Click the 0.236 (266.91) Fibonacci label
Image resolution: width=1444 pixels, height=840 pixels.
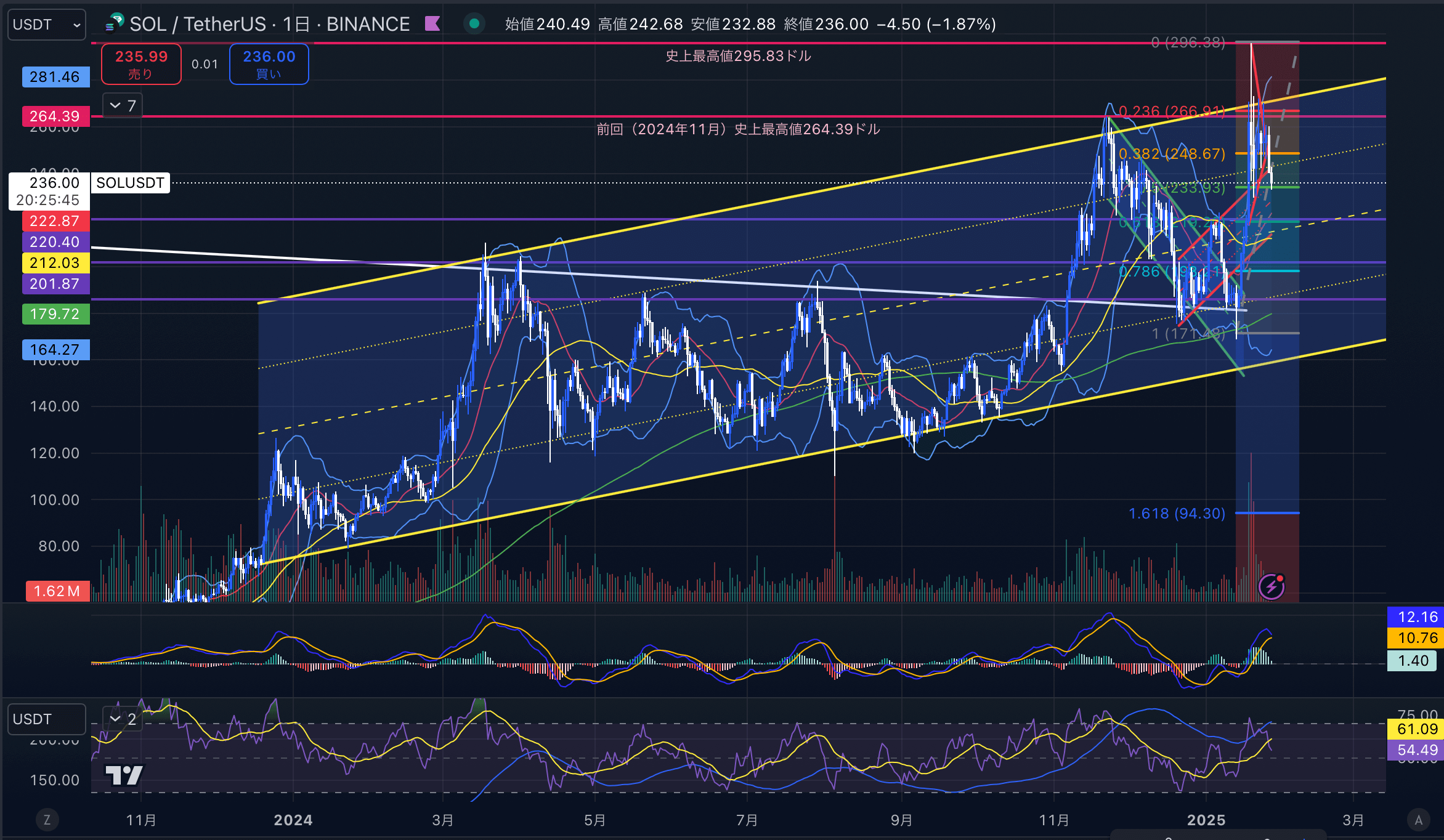(1172, 111)
